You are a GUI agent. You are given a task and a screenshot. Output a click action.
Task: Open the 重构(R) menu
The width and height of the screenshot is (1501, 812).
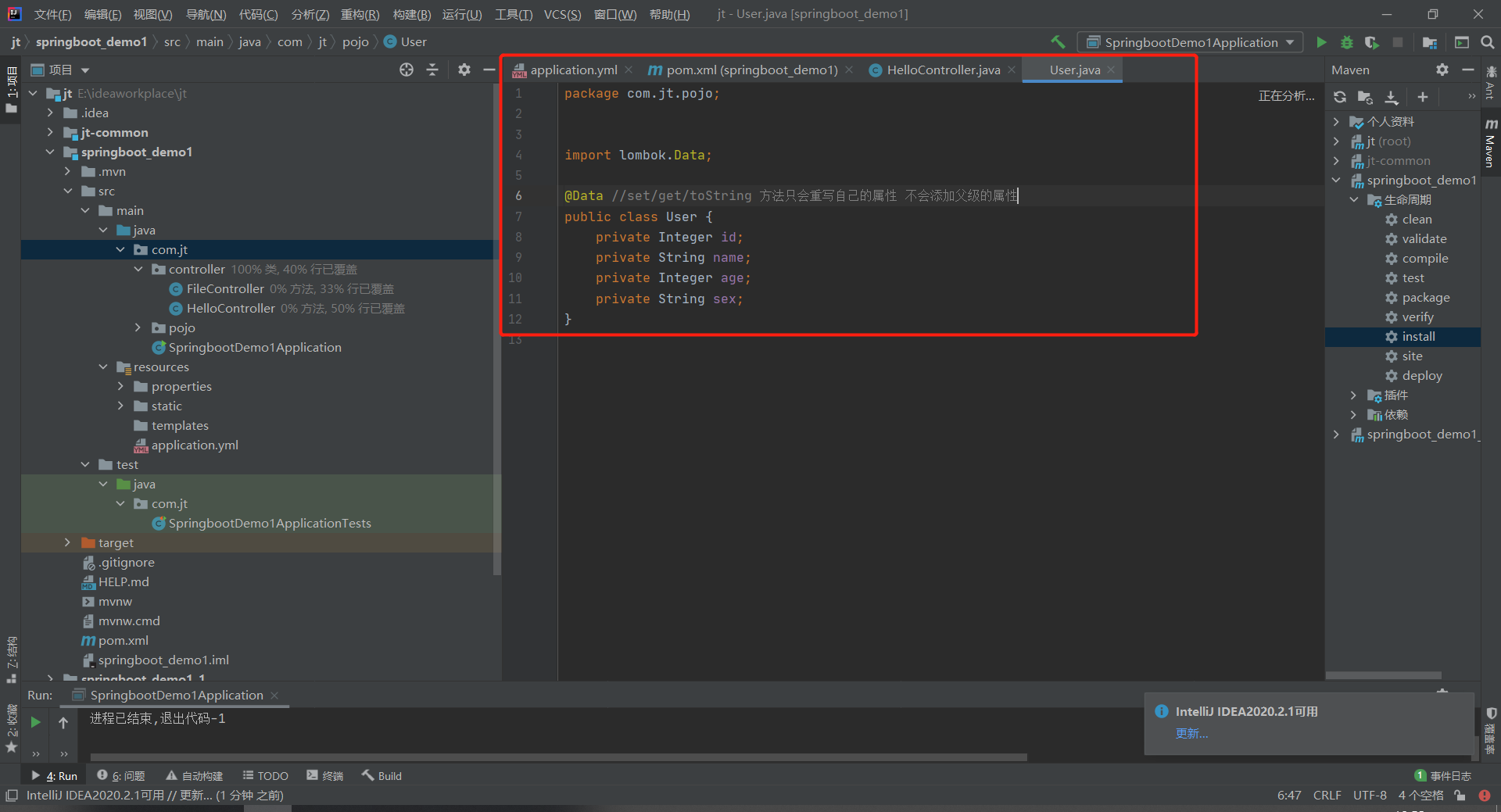point(360,14)
